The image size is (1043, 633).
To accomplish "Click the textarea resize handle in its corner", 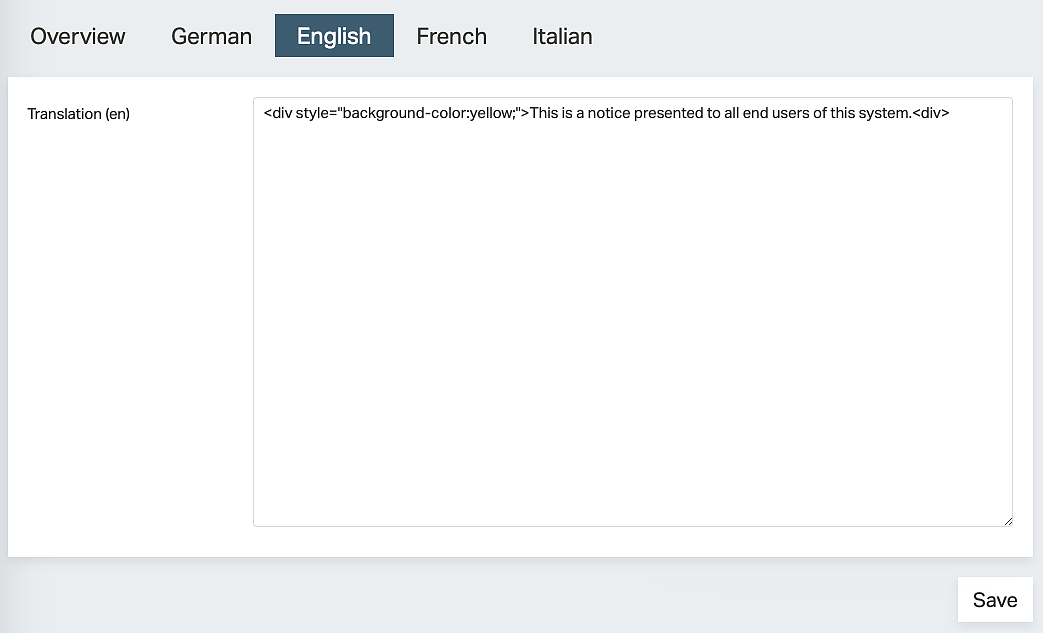I will (1007, 520).
